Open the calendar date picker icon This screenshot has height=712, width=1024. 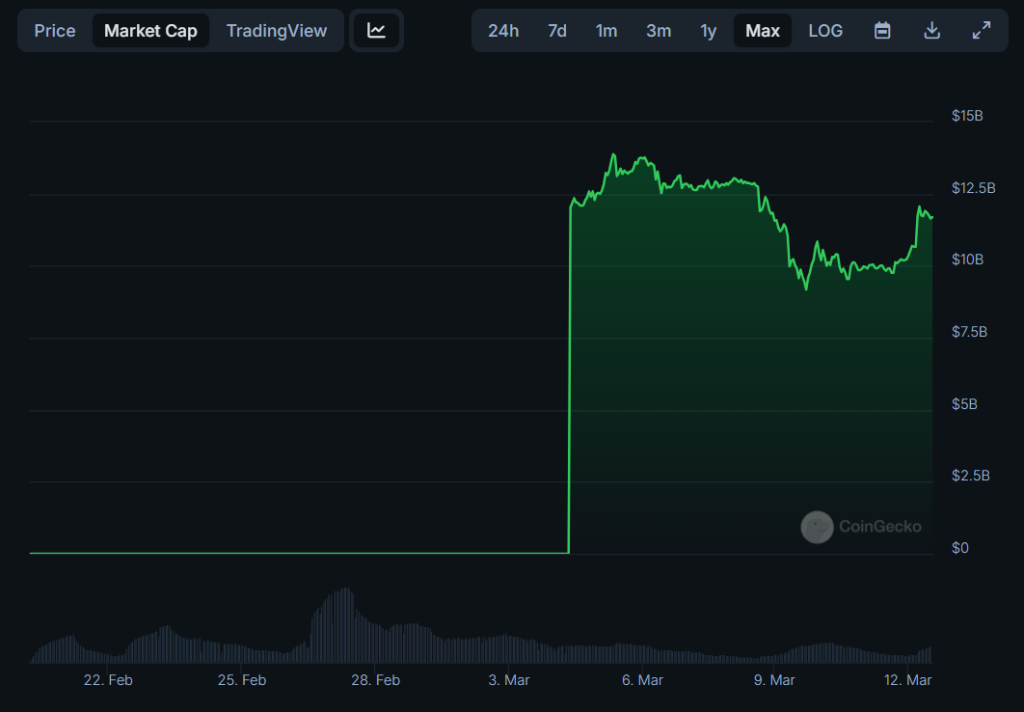click(x=882, y=31)
